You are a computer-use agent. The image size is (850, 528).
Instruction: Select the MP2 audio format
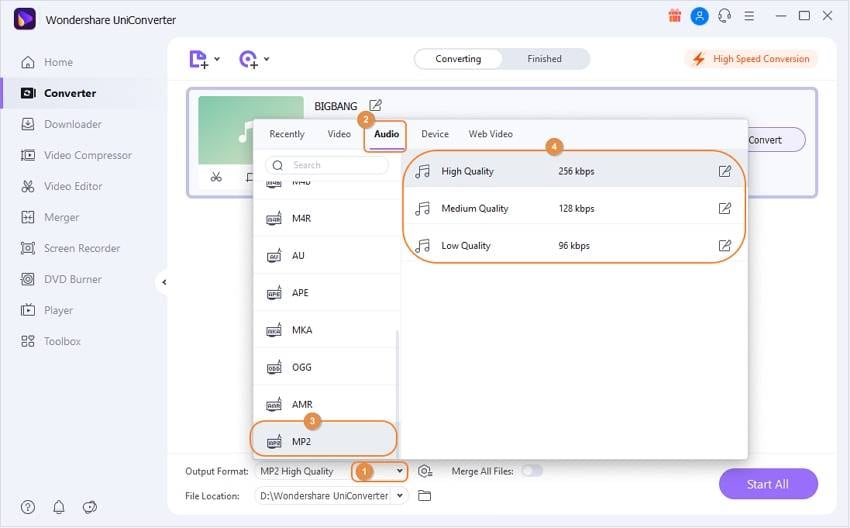point(324,441)
